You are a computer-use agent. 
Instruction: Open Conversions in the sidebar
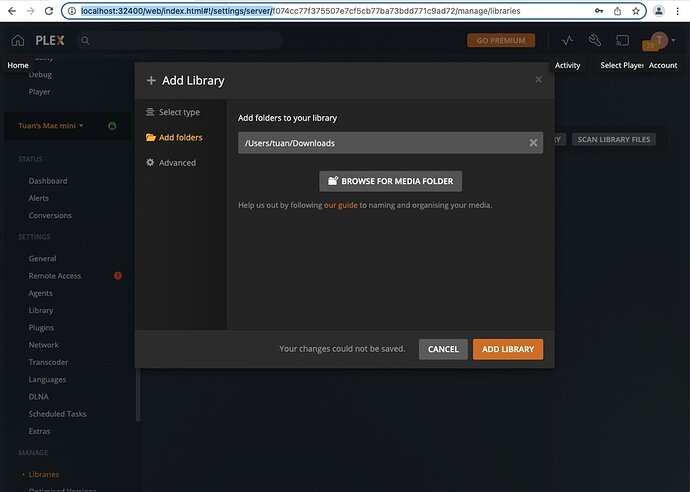pos(50,215)
